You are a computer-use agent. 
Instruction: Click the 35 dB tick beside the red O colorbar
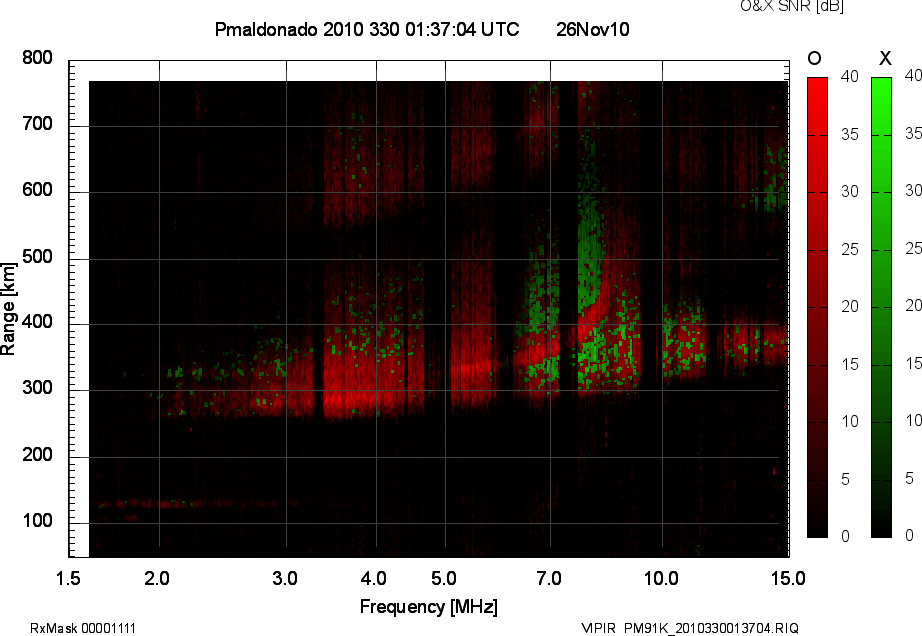(x=850, y=135)
